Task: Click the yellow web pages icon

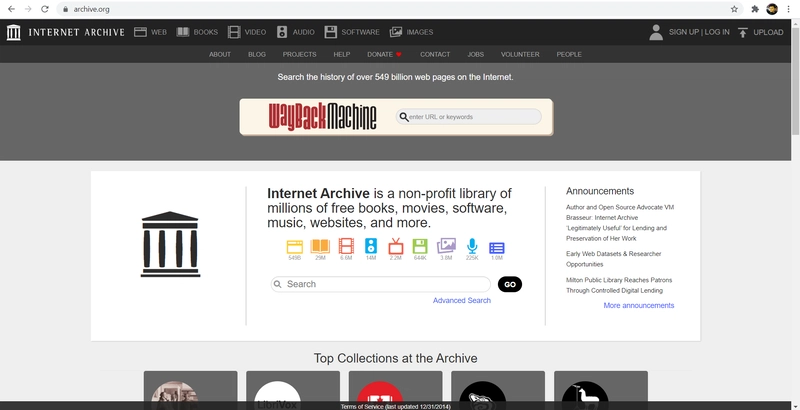Action: pos(295,246)
